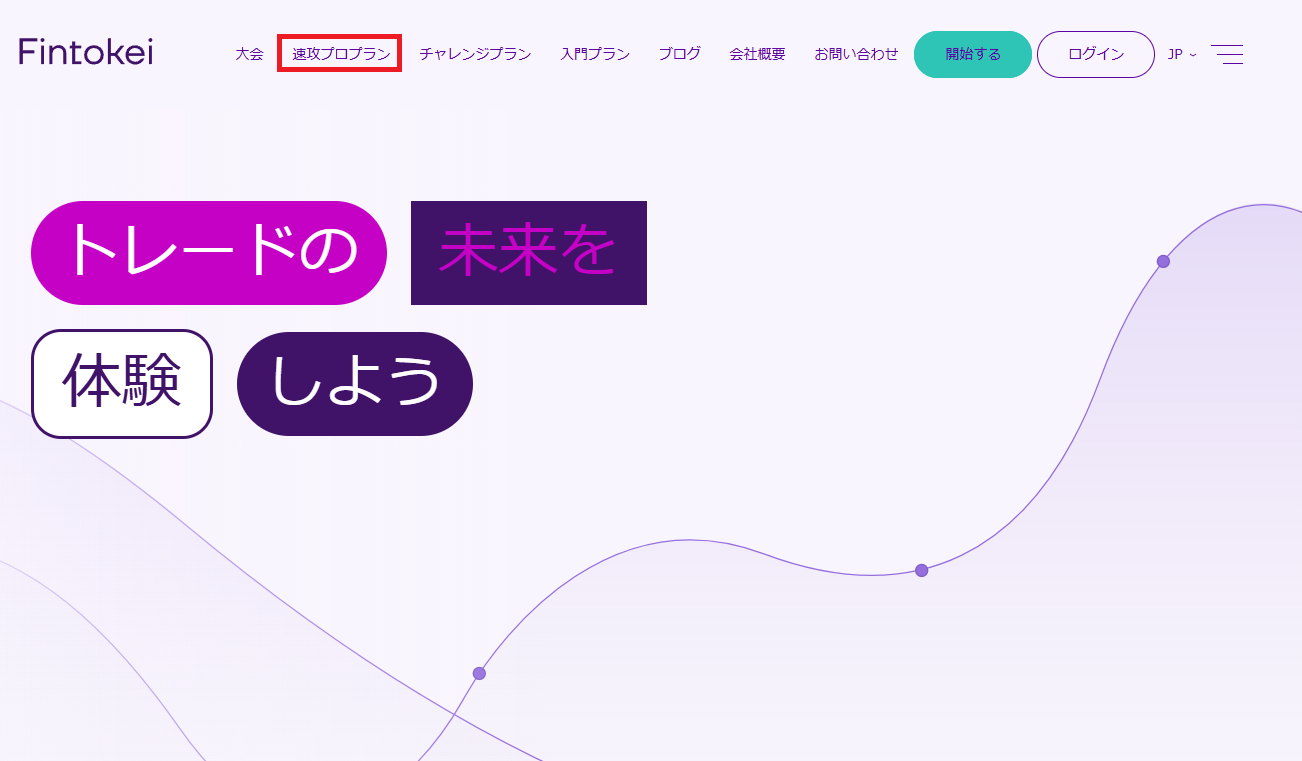This screenshot has height=761, width=1302.
Task: Click the ログイン button
Action: click(1096, 54)
